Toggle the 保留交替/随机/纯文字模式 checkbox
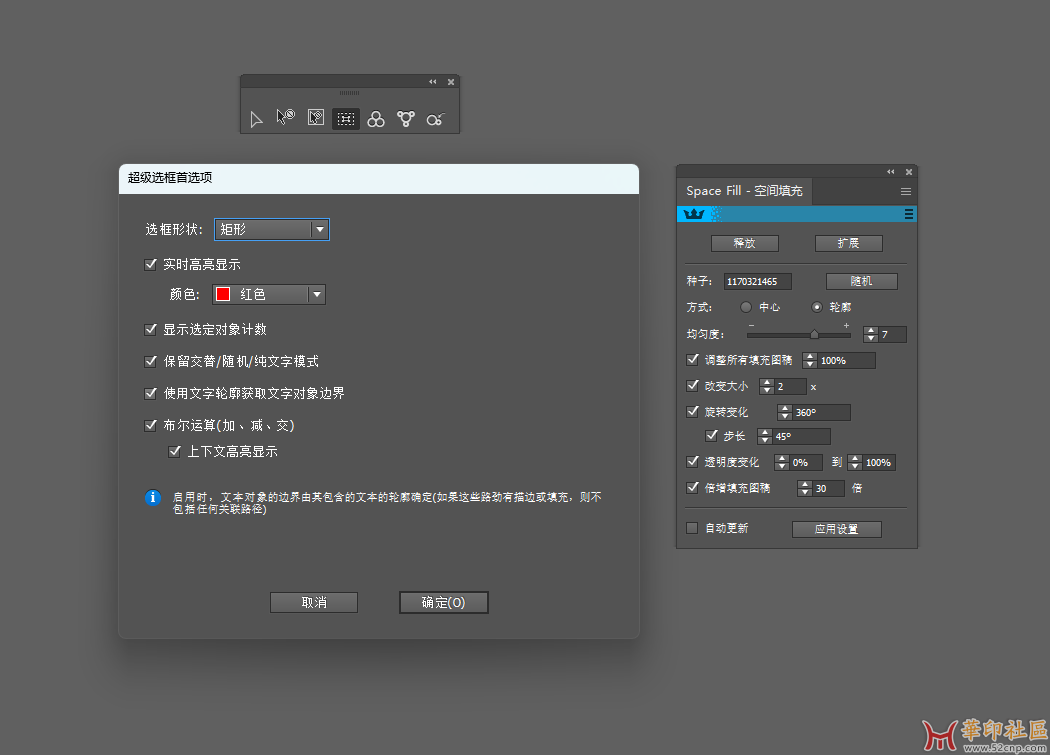This screenshot has height=755, width=1050. point(151,361)
